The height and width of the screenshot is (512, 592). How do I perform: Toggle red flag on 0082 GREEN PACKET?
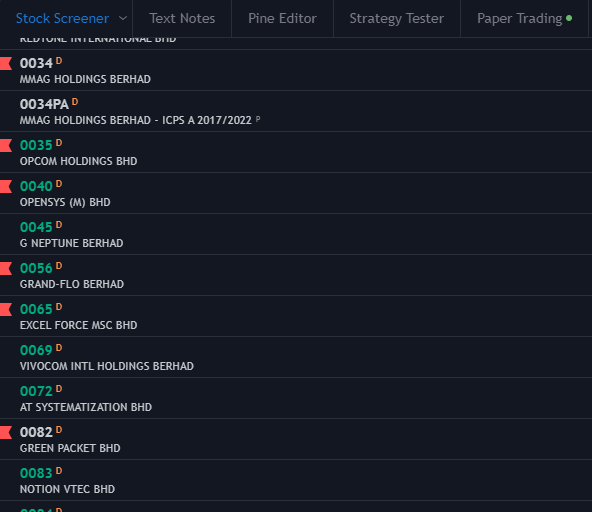[x=6, y=433]
